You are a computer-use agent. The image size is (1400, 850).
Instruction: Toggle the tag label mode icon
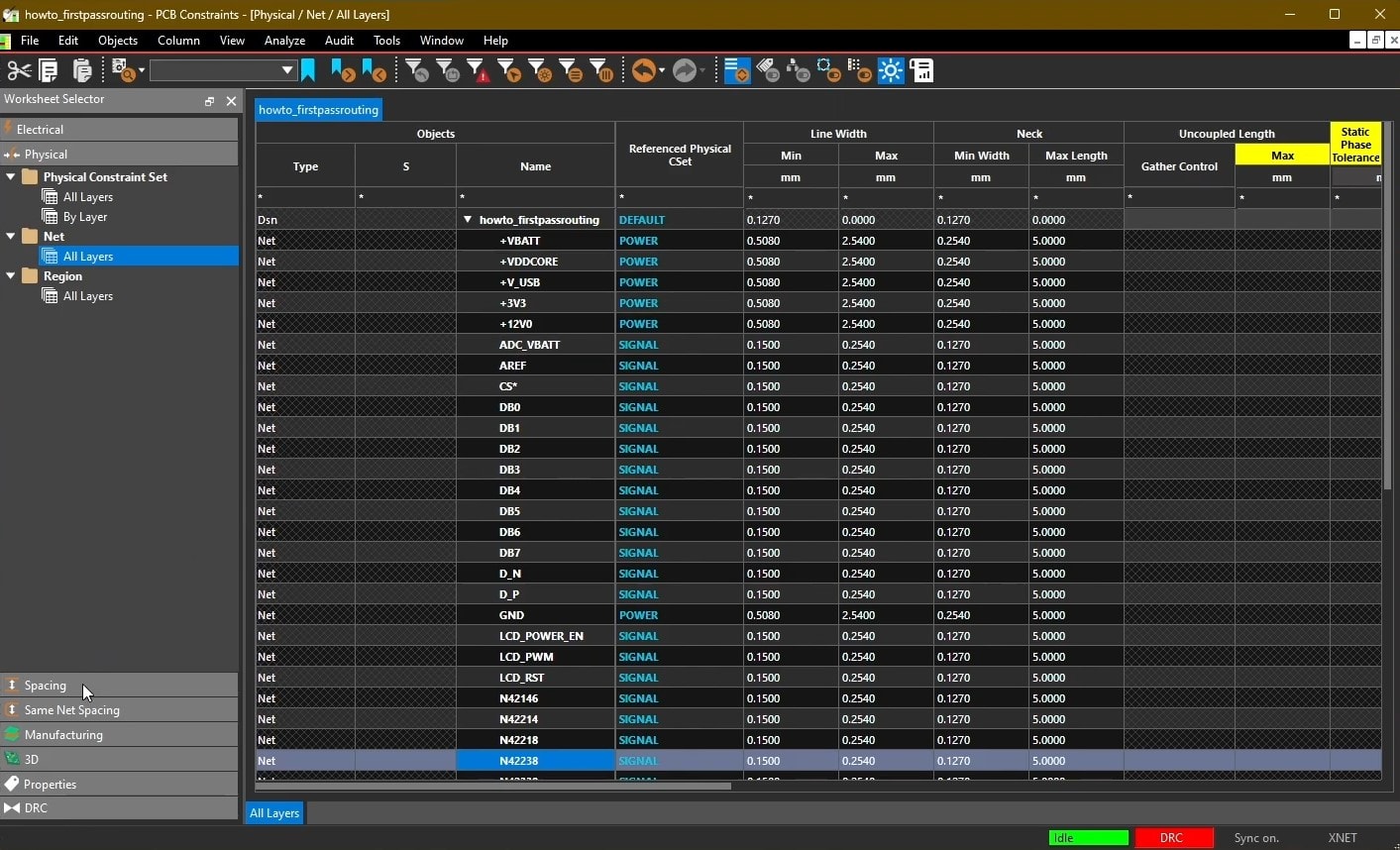pos(768,70)
